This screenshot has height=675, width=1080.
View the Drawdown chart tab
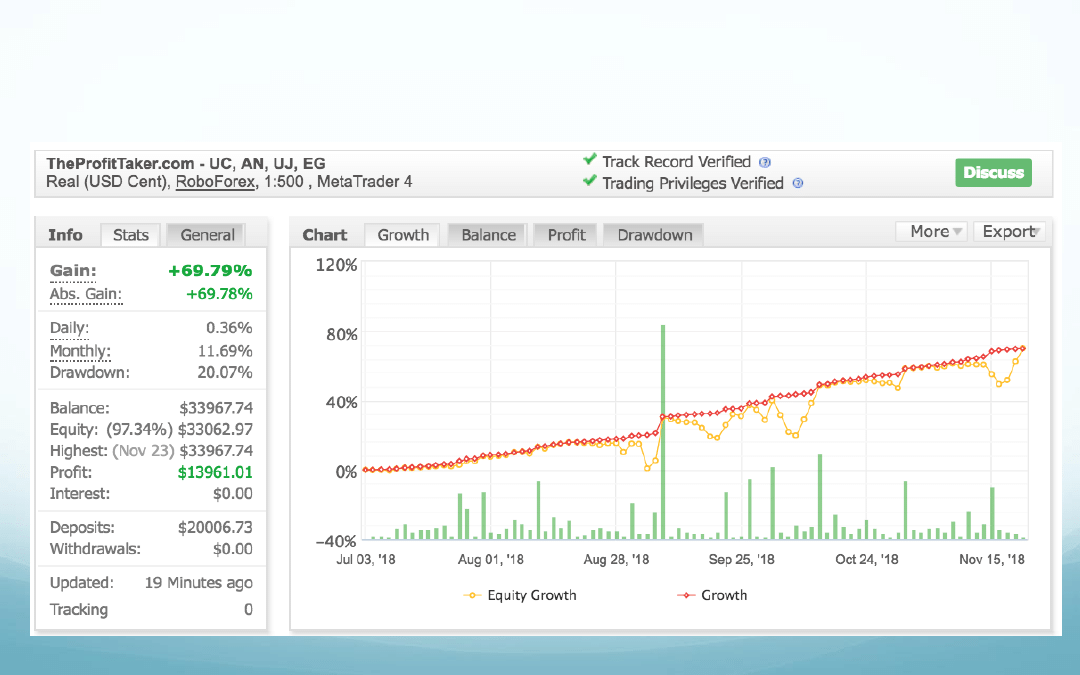tap(654, 235)
